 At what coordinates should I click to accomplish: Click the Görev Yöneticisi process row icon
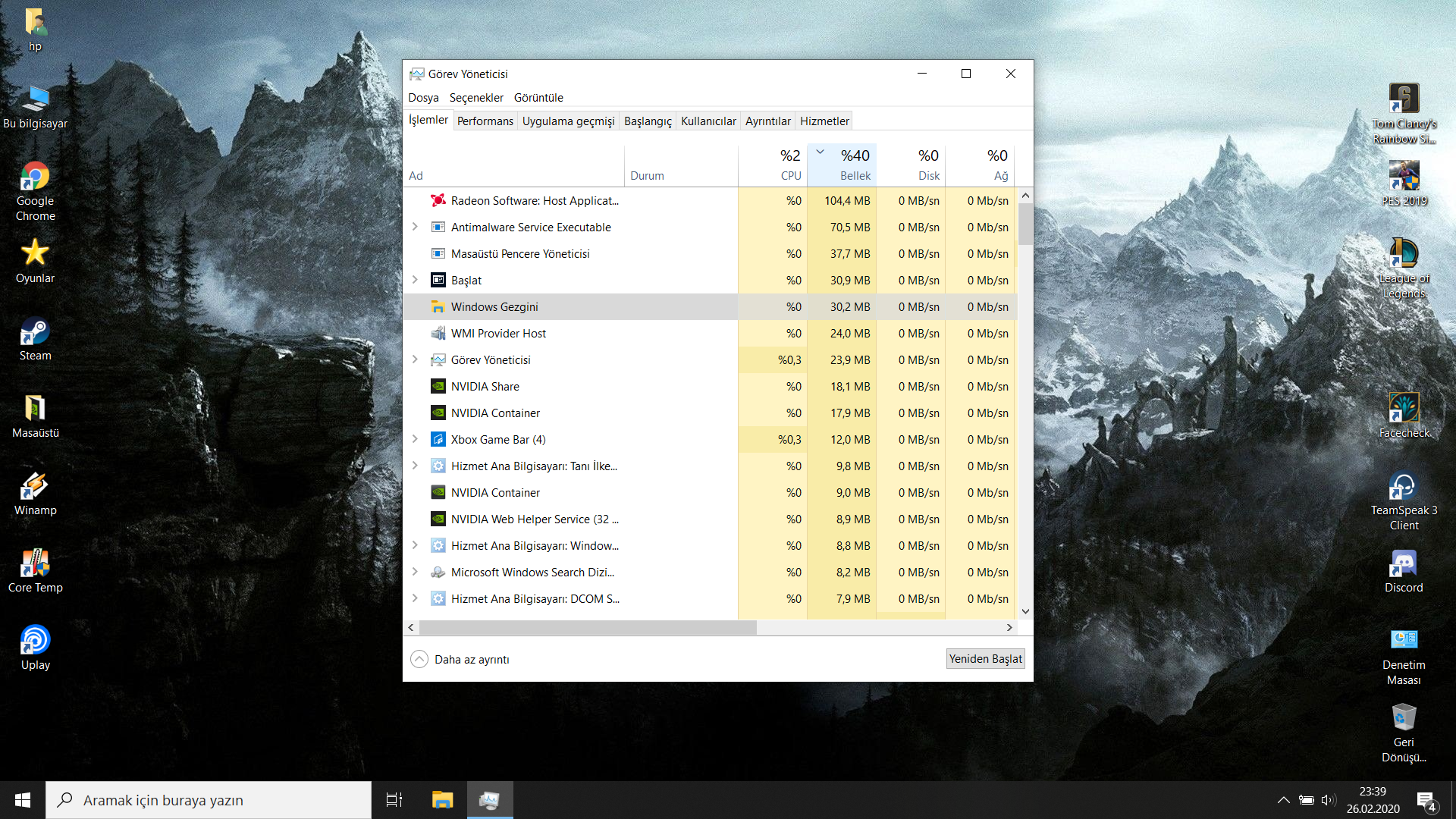click(438, 359)
